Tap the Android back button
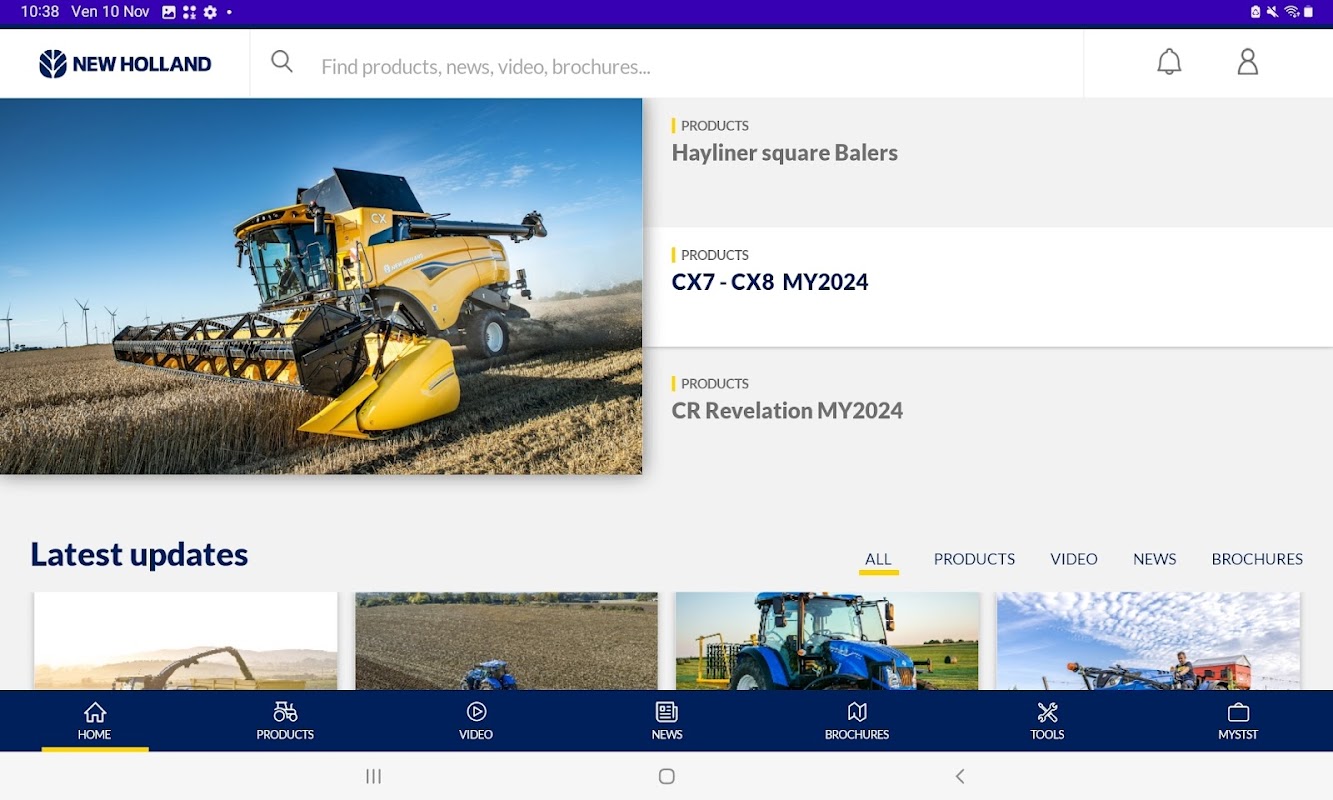The height and width of the screenshot is (800, 1333). click(x=960, y=776)
